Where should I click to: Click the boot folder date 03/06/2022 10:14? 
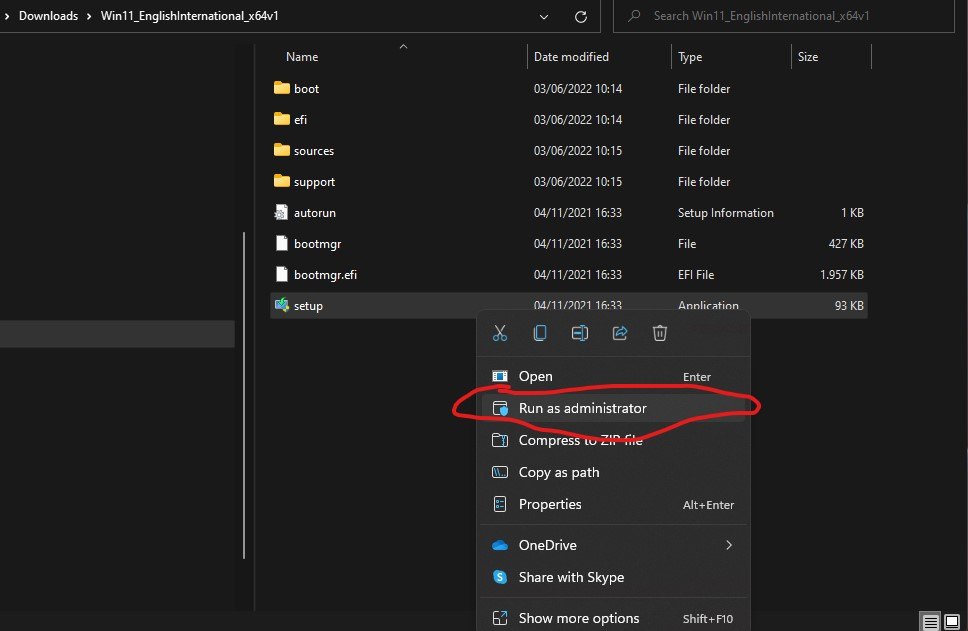pos(578,89)
